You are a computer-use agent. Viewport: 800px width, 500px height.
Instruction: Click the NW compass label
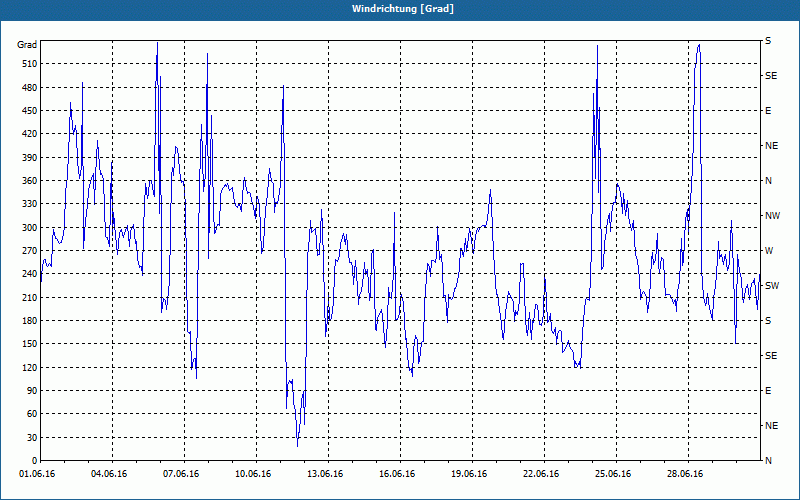point(773,216)
